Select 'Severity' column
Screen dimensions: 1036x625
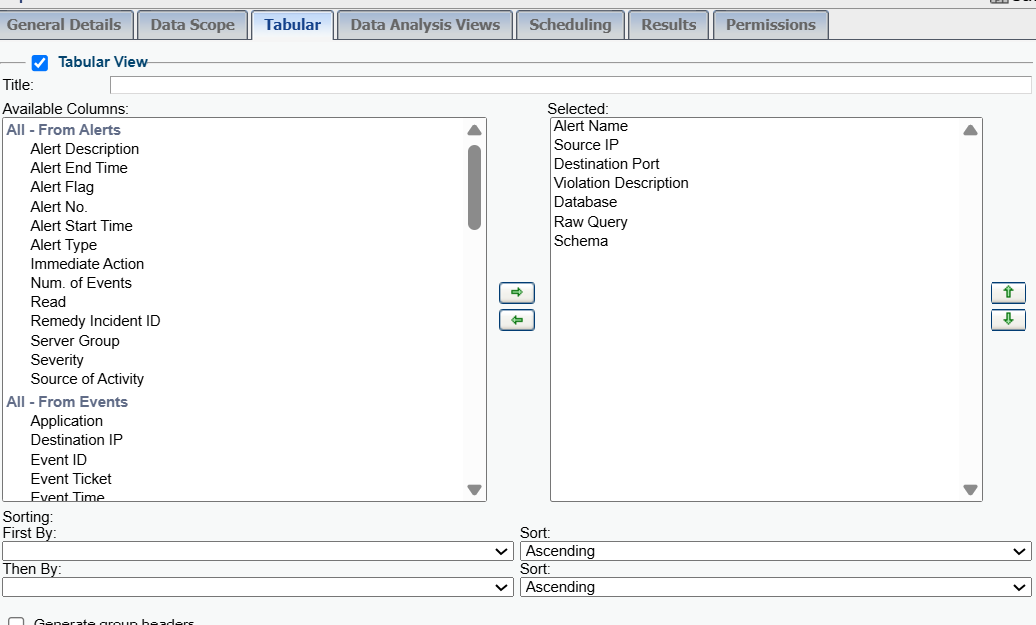point(57,361)
